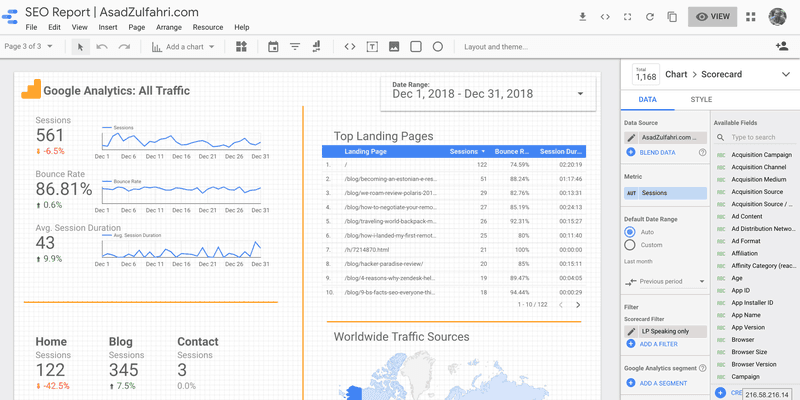Click the /blog/hacker-paradise-review/ row
This screenshot has width=800, height=400.
click(454, 264)
